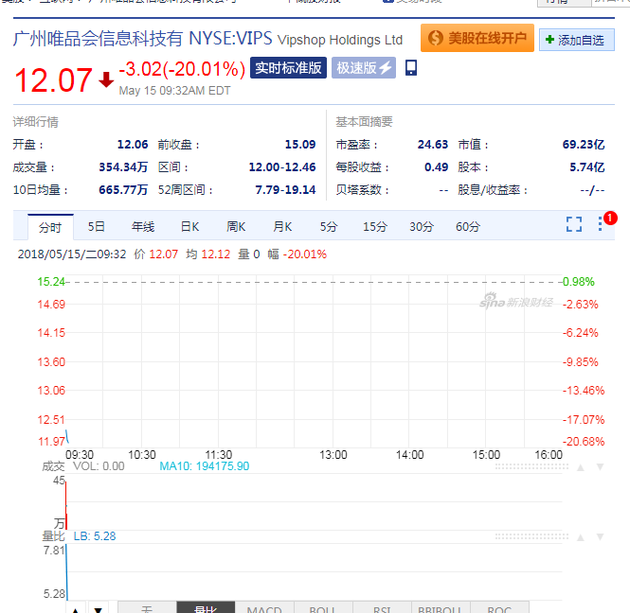Viewport: 630px width, 613px height.
Task: Open the 年线 chart tab
Action: (143, 227)
